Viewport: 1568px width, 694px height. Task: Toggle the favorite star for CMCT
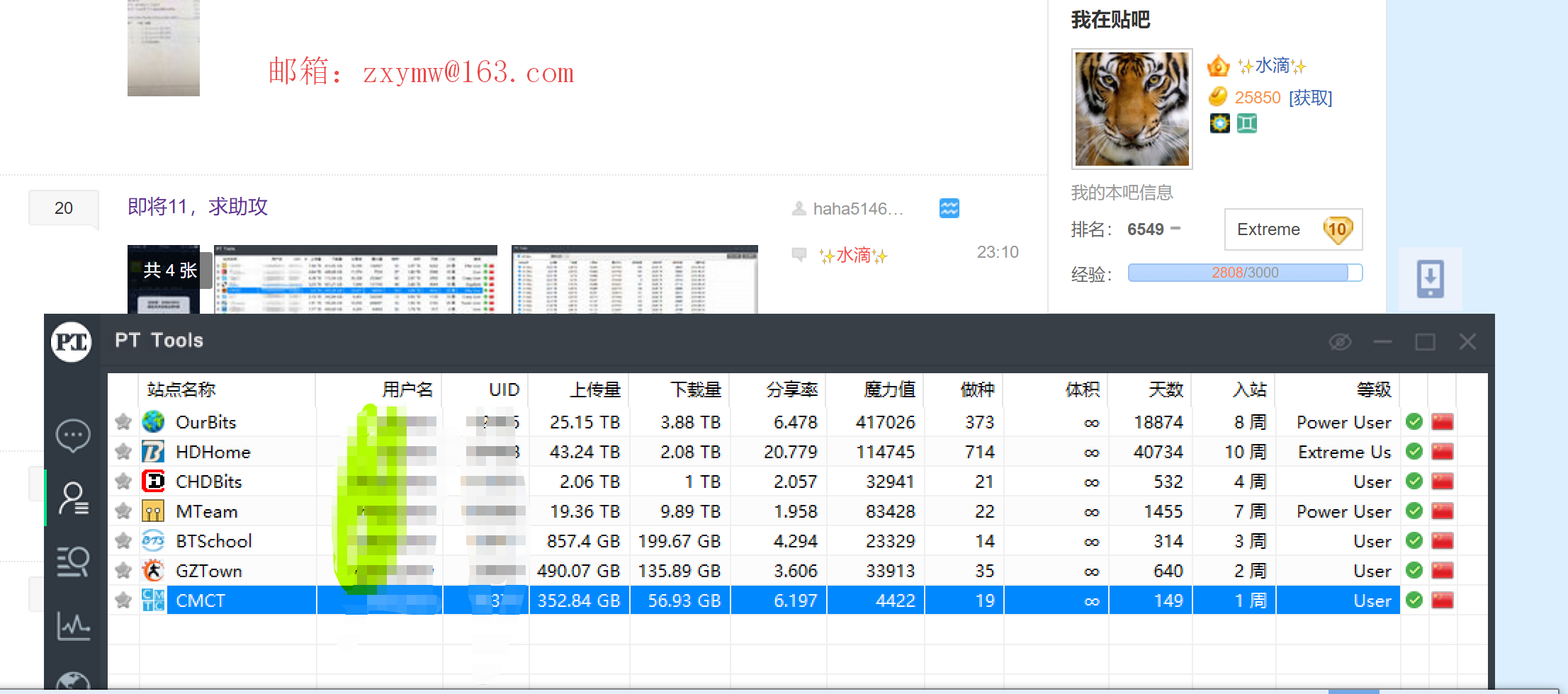(123, 601)
